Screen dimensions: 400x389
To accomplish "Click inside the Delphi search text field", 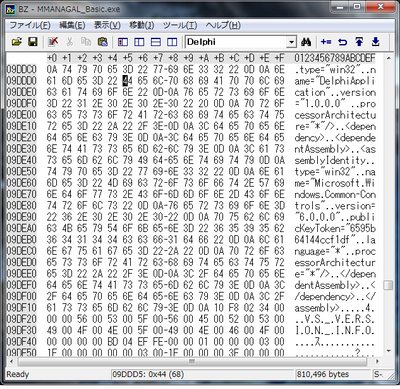I will (236, 42).
